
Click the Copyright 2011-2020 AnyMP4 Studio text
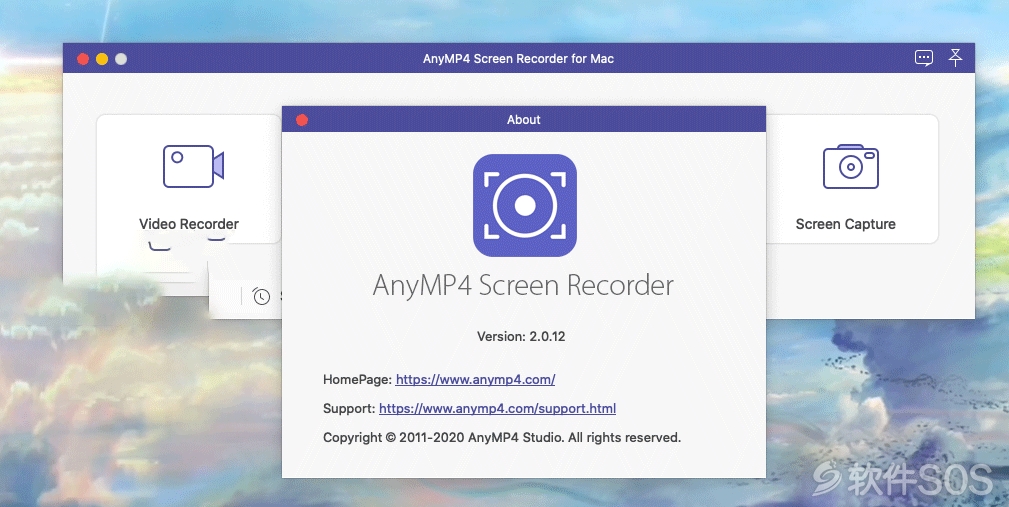pyautogui.click(x=502, y=438)
